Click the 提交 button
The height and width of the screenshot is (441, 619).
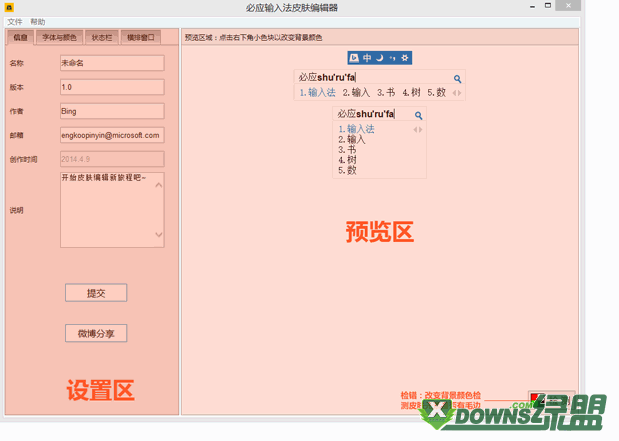point(96,293)
